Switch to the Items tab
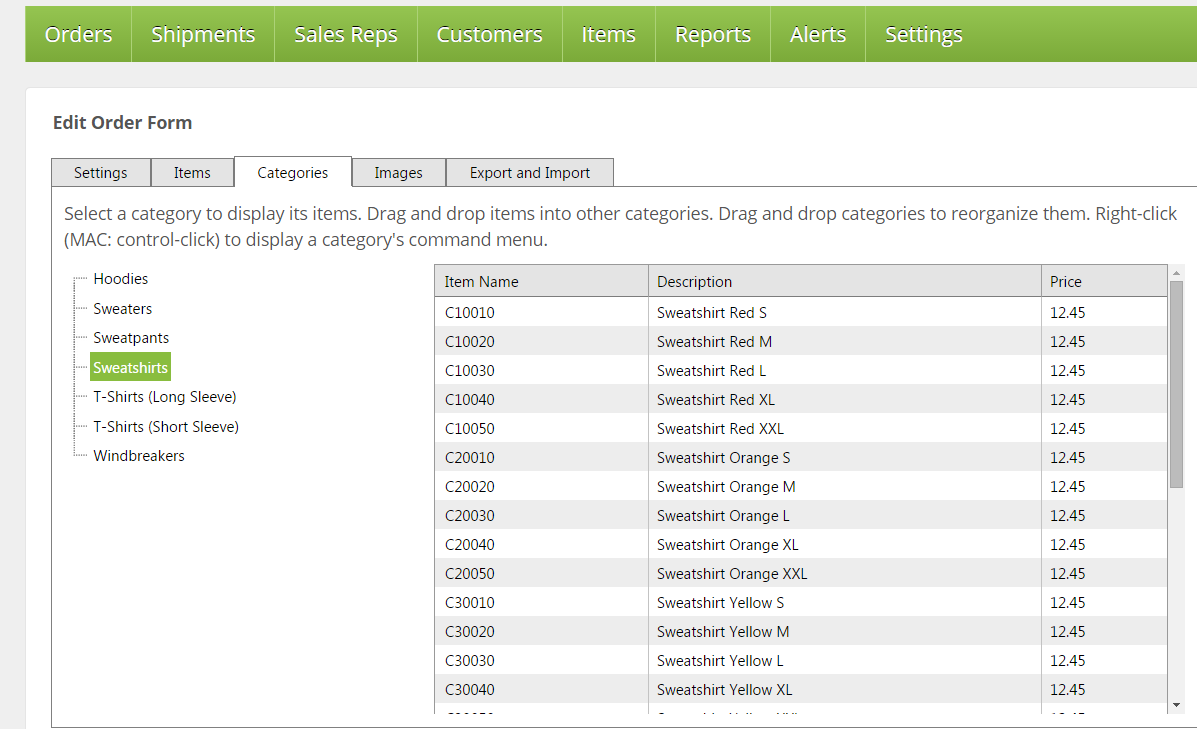This screenshot has height=729, width=1197. click(192, 173)
